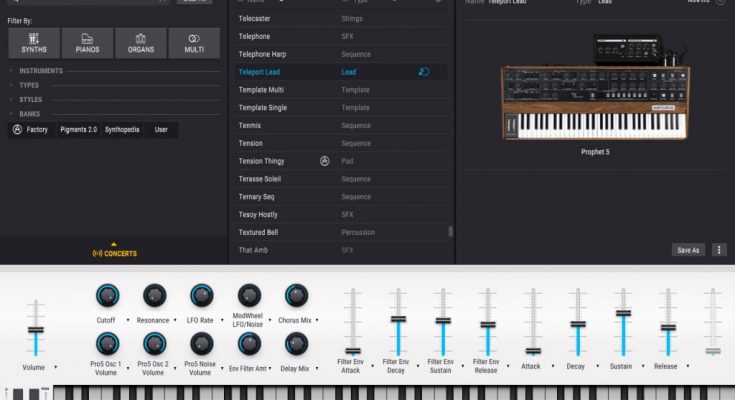
Task: Toggle the Synthopedia bank filter
Action: pos(123,129)
